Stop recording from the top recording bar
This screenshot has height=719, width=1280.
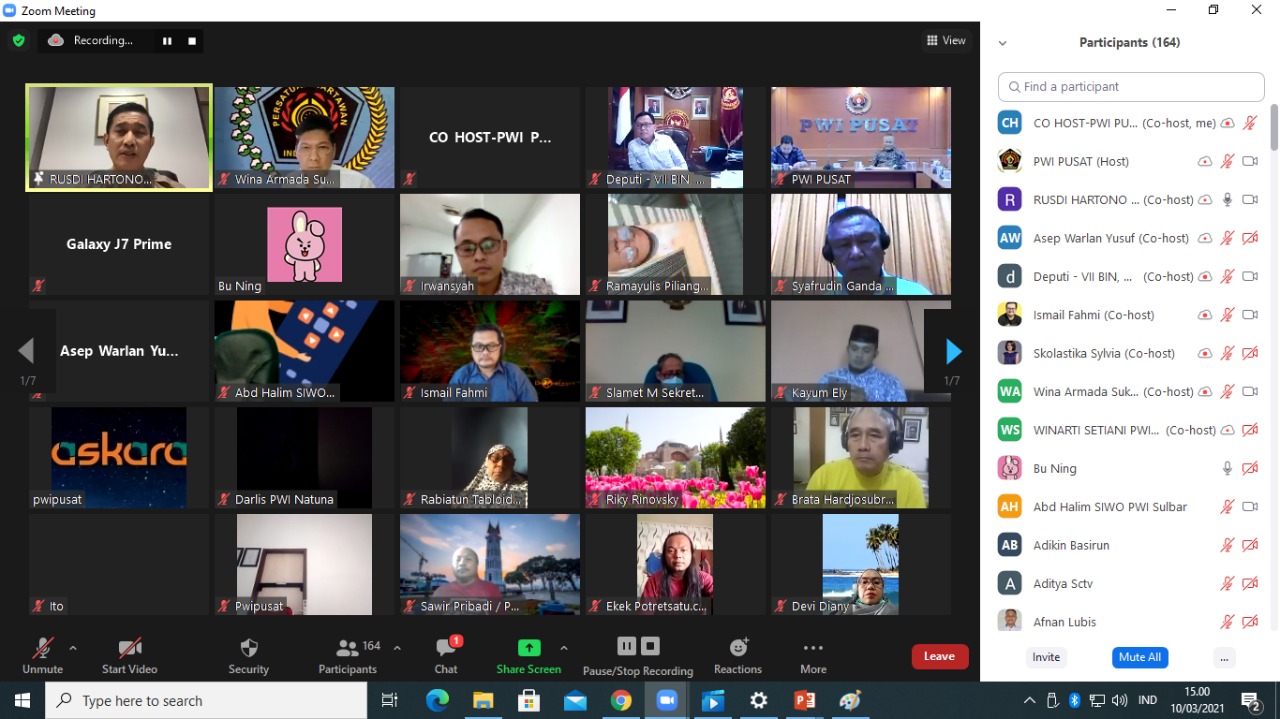click(x=192, y=41)
